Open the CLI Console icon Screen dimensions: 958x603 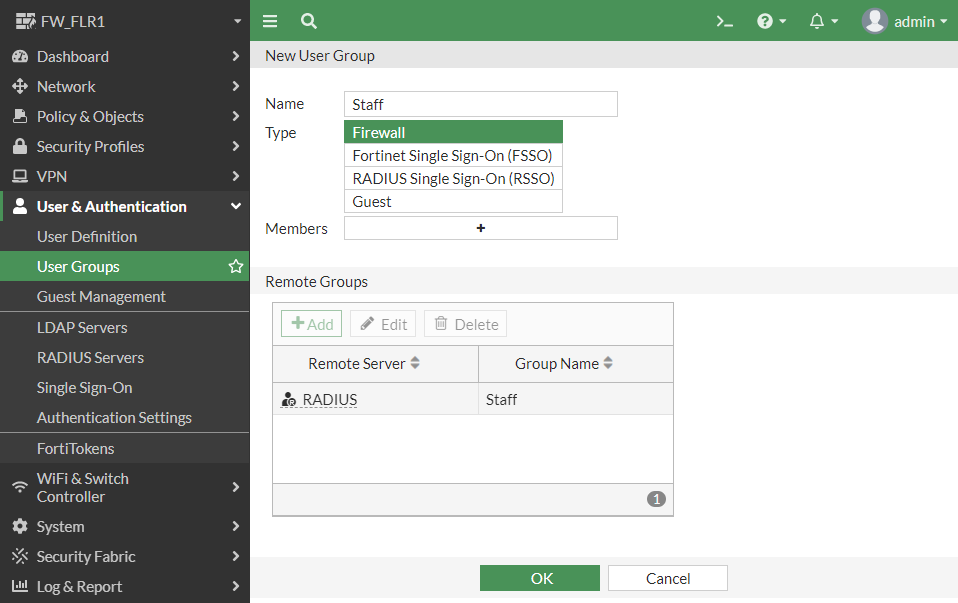click(x=724, y=20)
